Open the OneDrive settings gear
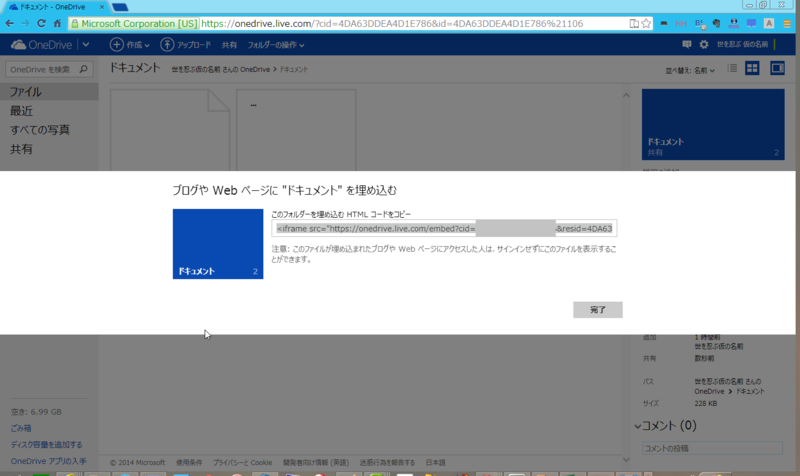Image resolution: width=800 pixels, height=476 pixels. tap(704, 44)
